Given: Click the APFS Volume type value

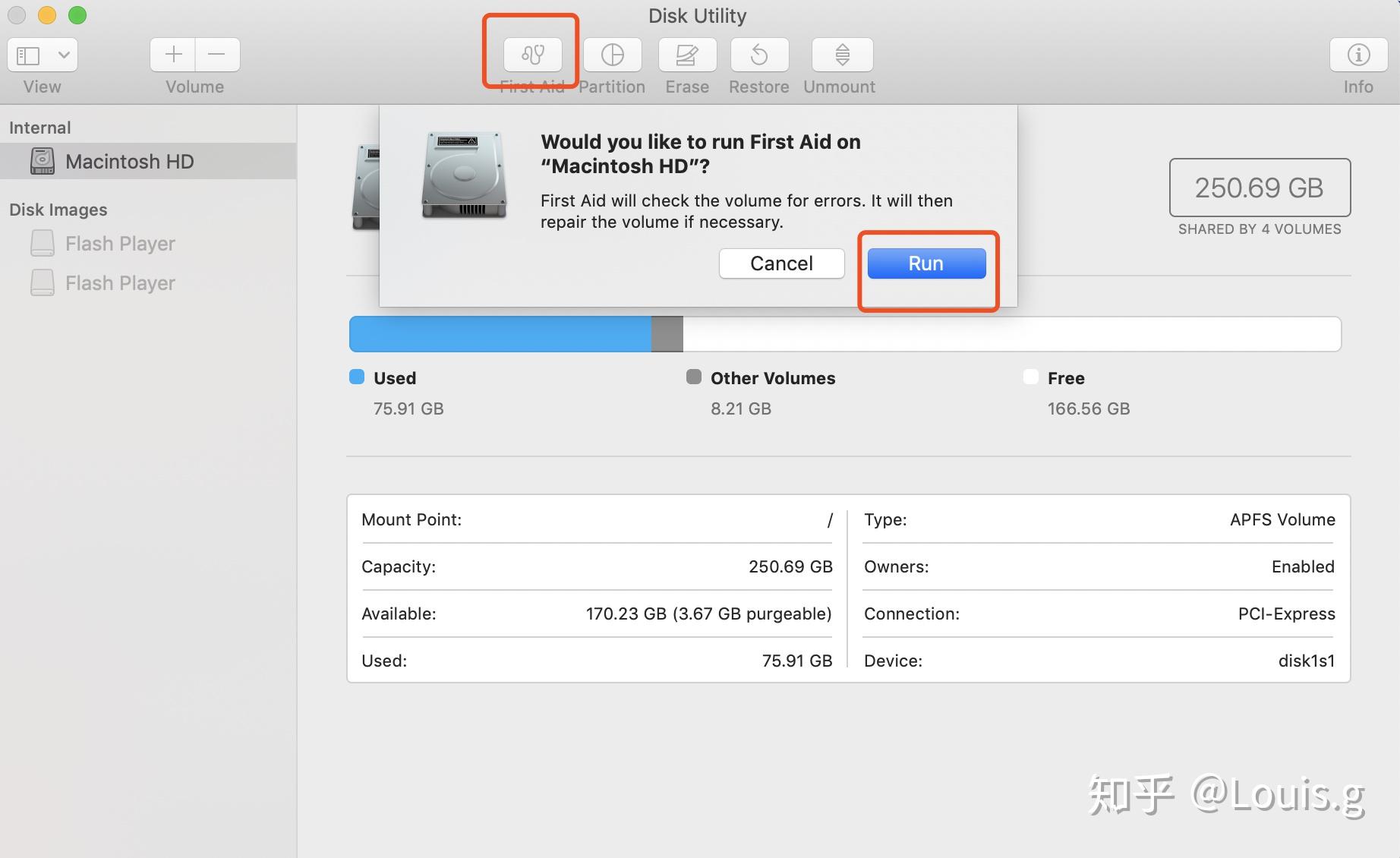Looking at the screenshot, I should (x=1282, y=519).
